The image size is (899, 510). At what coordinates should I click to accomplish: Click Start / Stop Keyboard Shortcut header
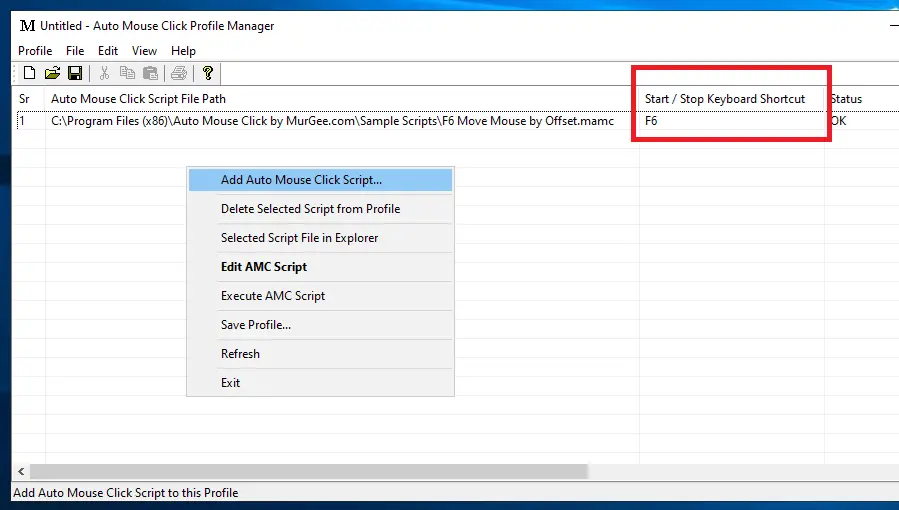point(732,99)
